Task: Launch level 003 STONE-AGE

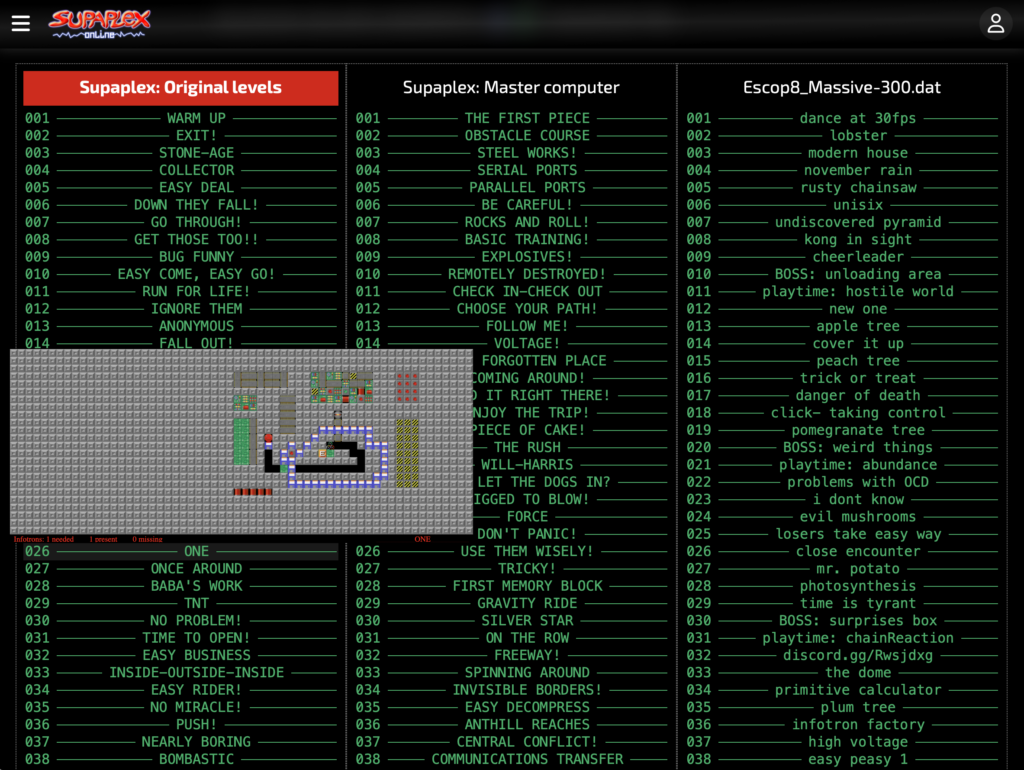Action: (196, 153)
